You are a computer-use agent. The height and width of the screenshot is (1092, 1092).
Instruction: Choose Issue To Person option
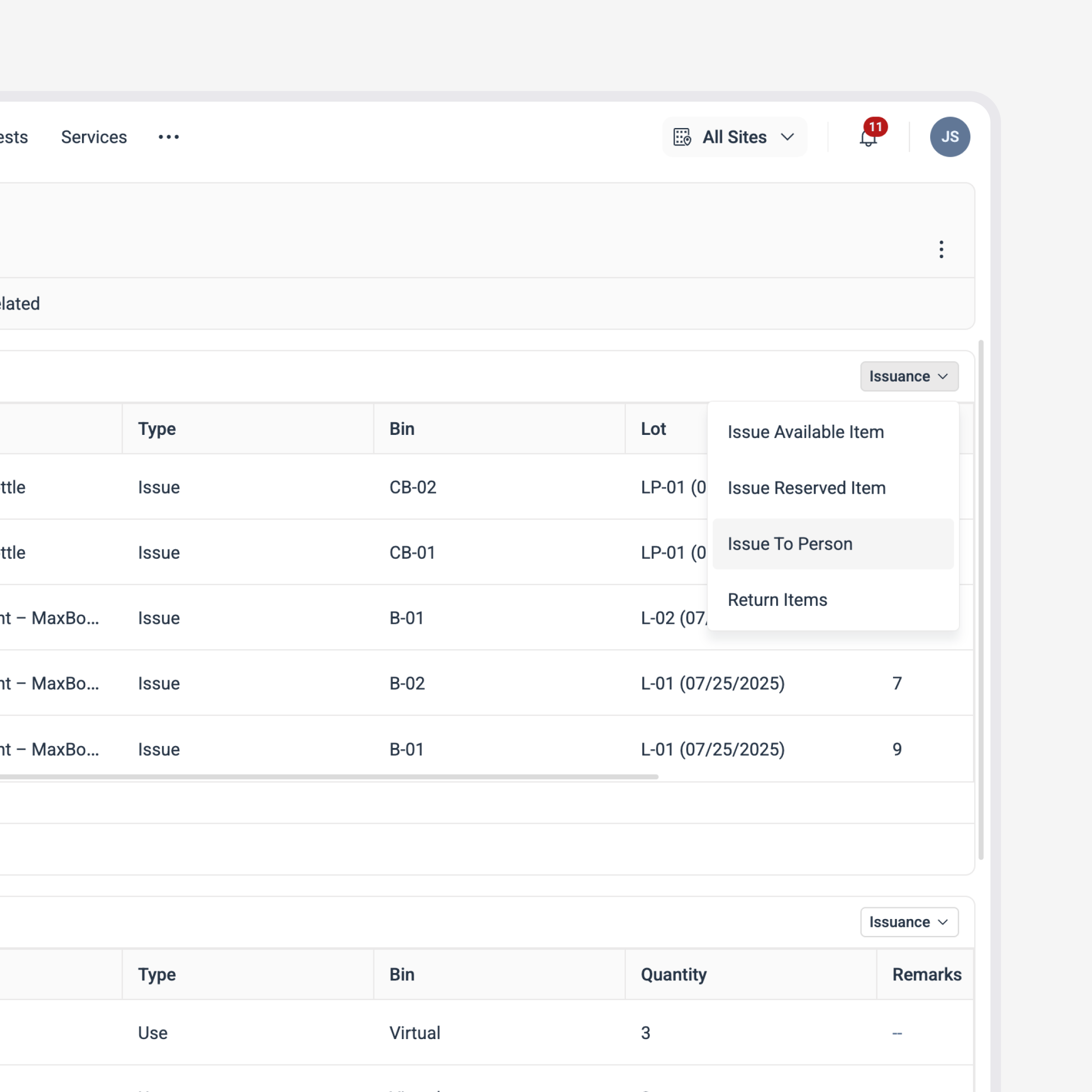point(790,543)
